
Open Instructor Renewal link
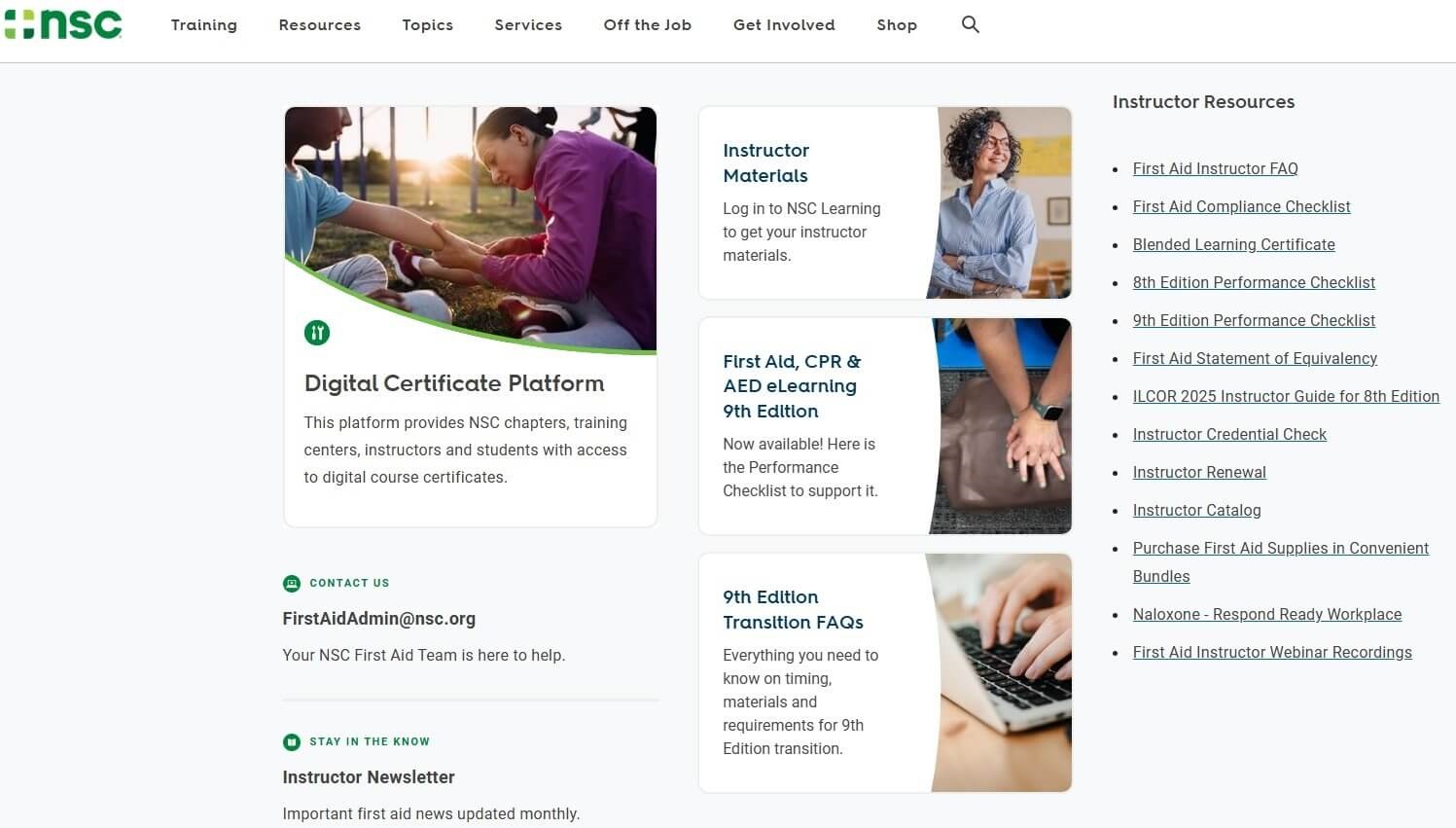(x=1200, y=472)
